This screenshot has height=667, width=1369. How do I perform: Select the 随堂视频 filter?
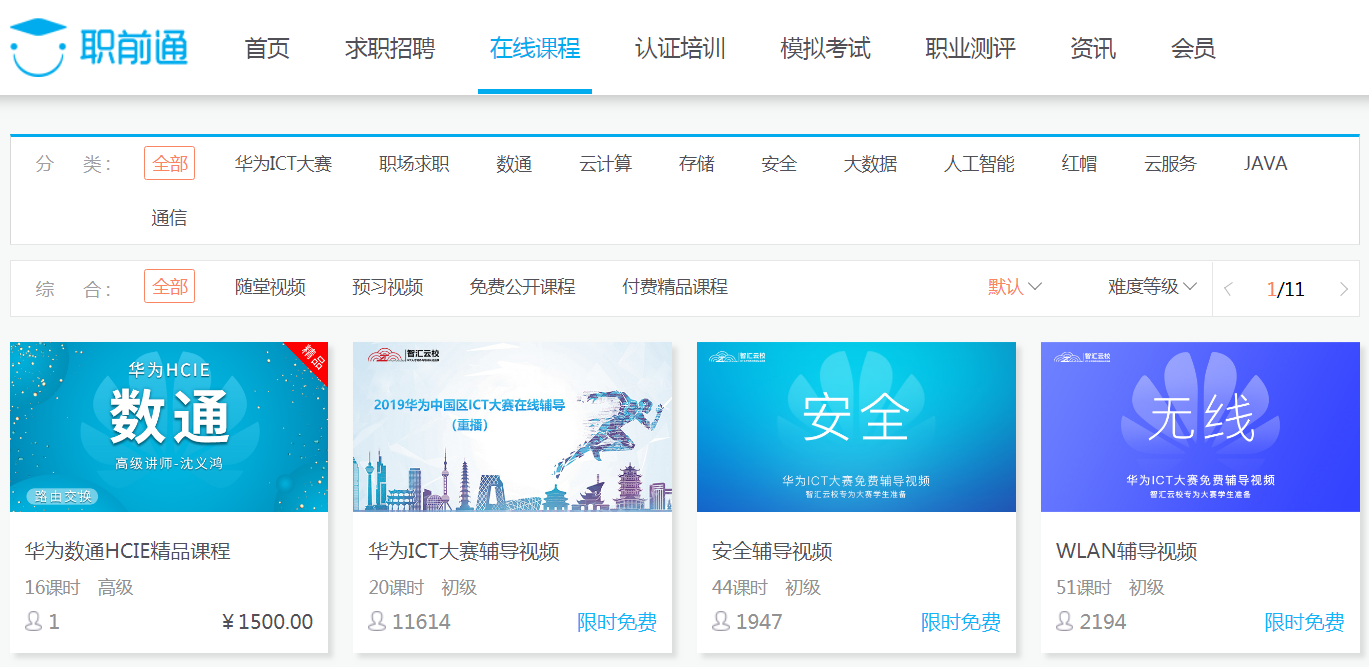[272, 287]
